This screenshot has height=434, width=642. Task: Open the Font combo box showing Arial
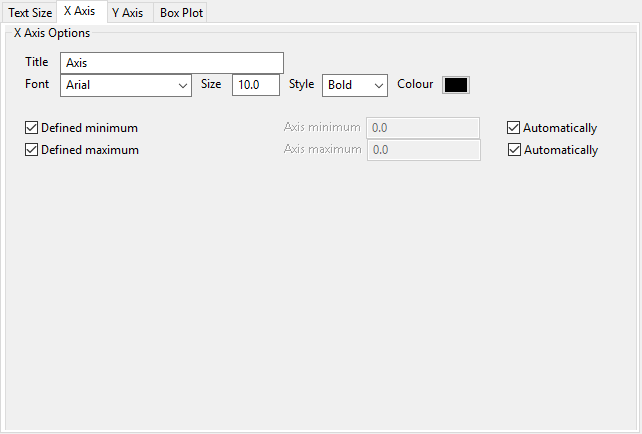click(118, 85)
